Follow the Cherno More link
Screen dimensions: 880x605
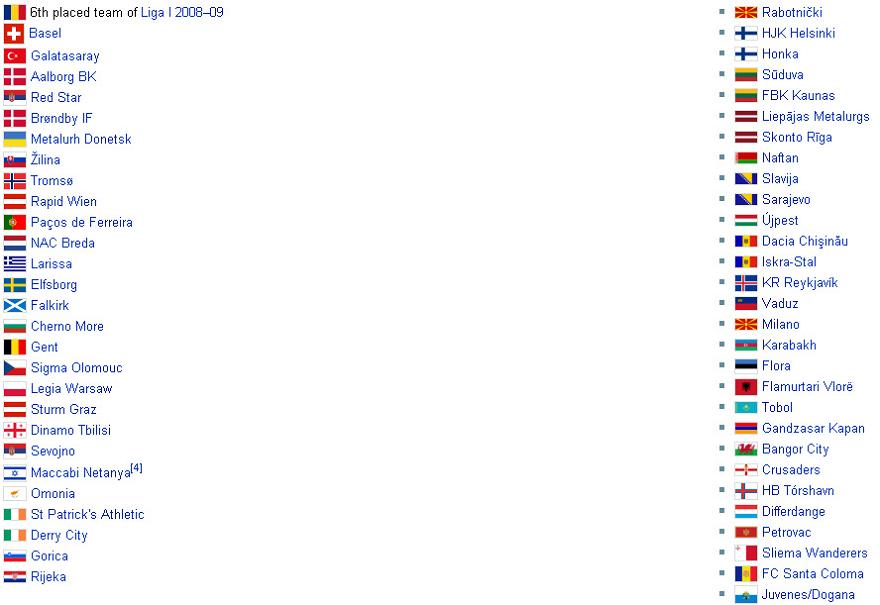point(67,326)
